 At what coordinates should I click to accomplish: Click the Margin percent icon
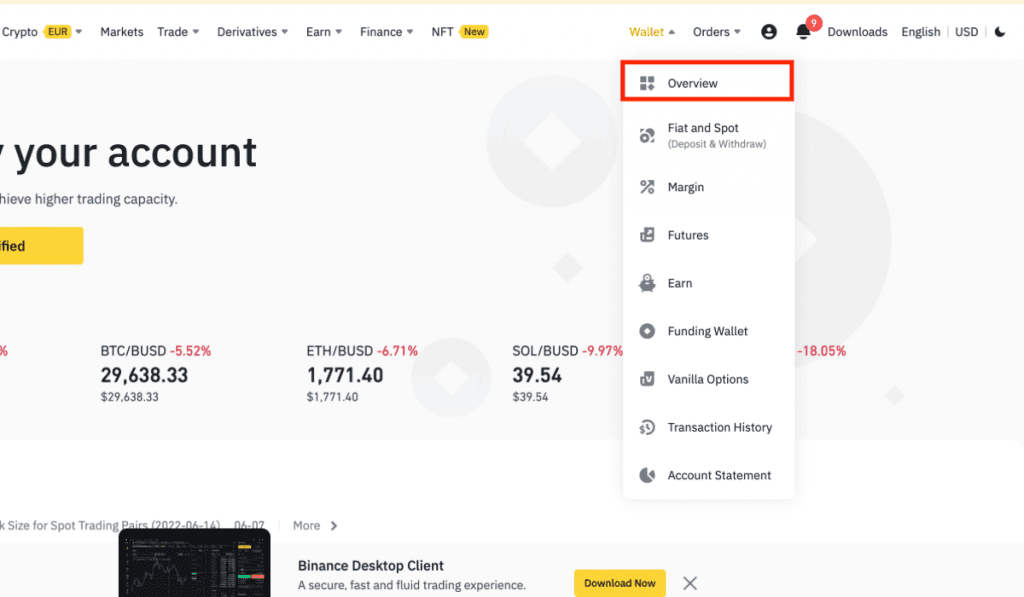[x=647, y=187]
